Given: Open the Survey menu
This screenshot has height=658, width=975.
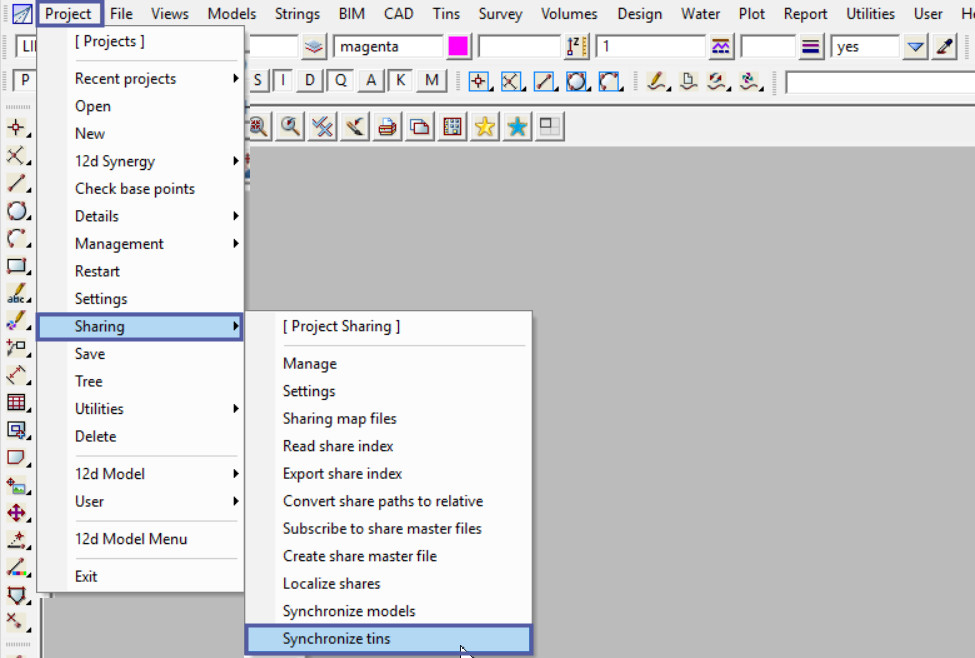Looking at the screenshot, I should (500, 14).
